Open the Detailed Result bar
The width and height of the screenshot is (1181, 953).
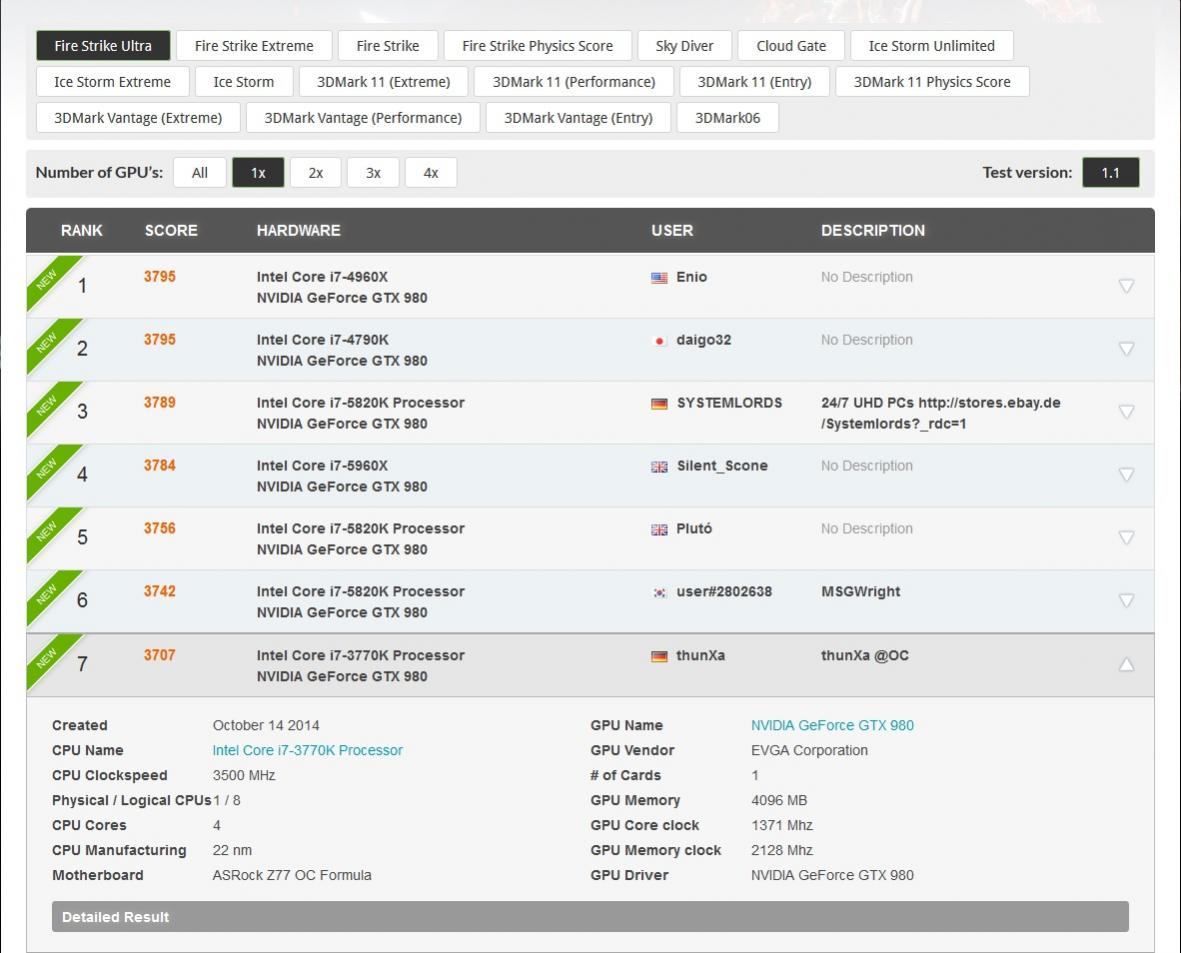click(590, 917)
